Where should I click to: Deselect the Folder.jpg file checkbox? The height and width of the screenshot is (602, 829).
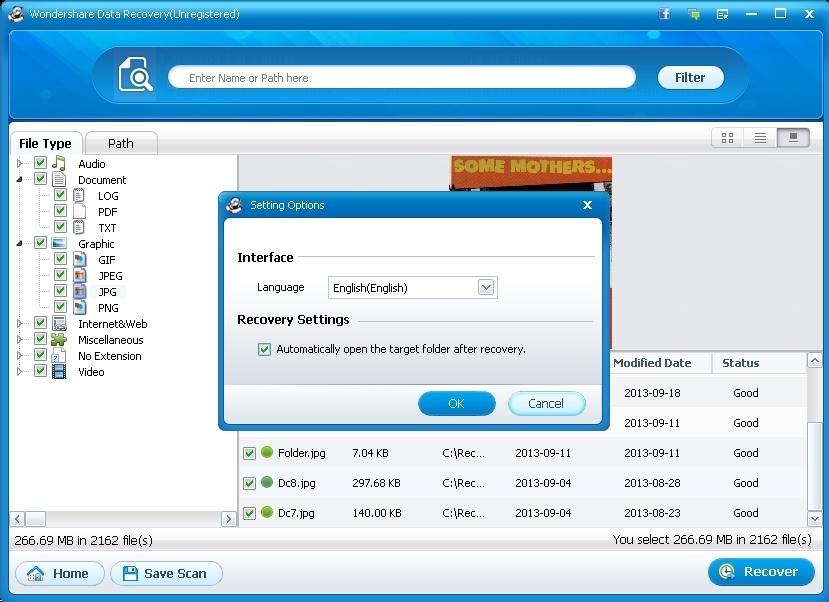pyautogui.click(x=249, y=453)
